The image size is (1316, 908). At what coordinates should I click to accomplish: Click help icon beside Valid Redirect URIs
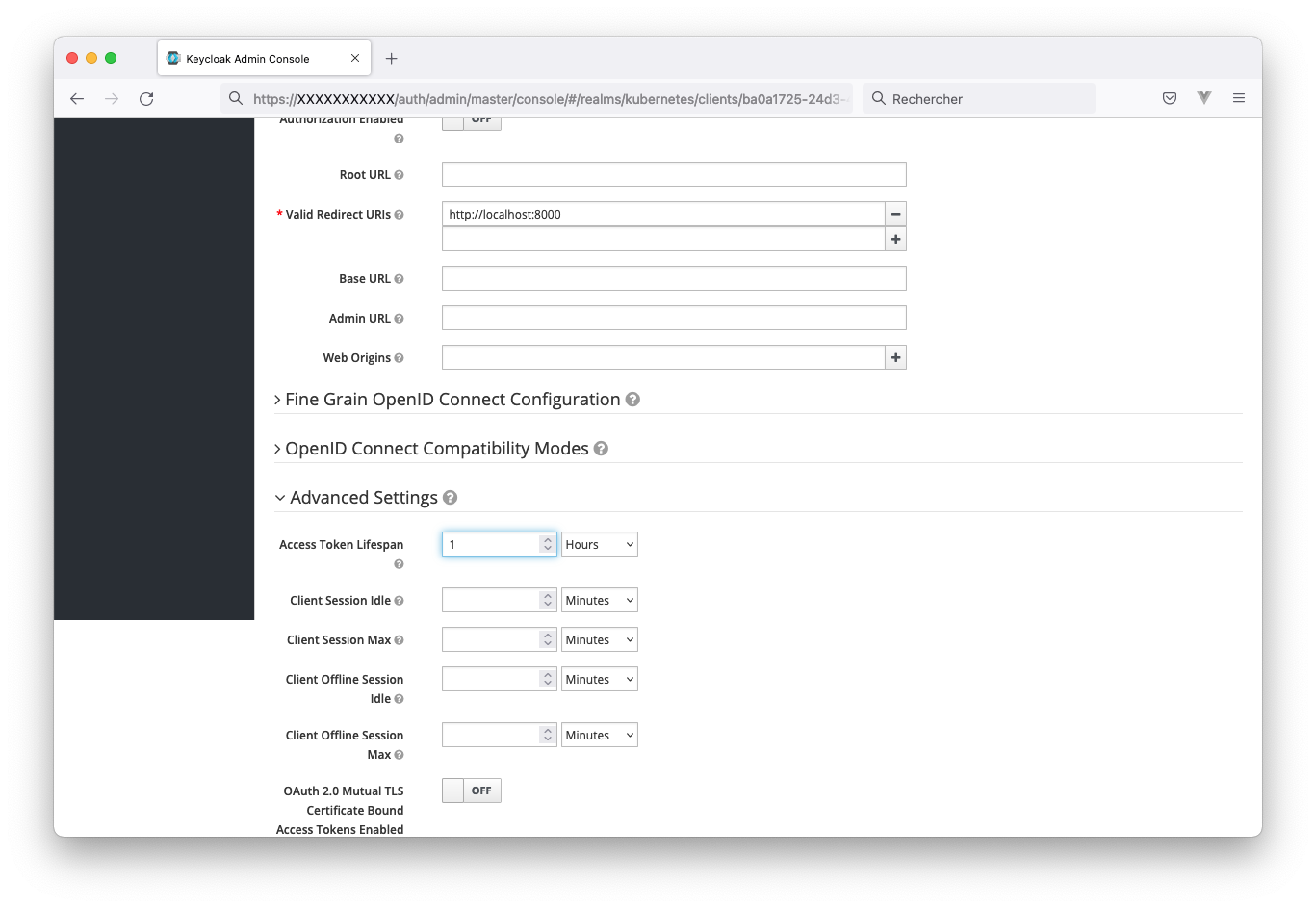pos(399,215)
